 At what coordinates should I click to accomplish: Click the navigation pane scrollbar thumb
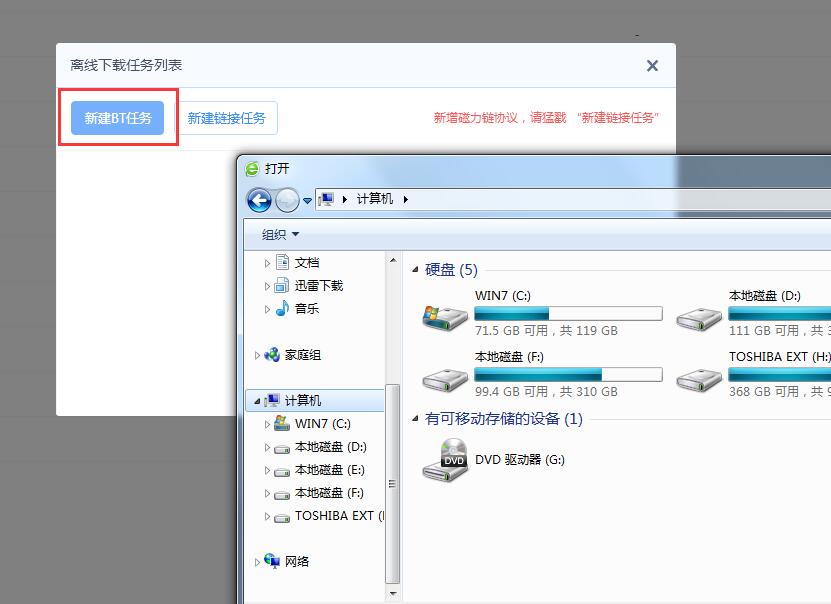tap(393, 484)
